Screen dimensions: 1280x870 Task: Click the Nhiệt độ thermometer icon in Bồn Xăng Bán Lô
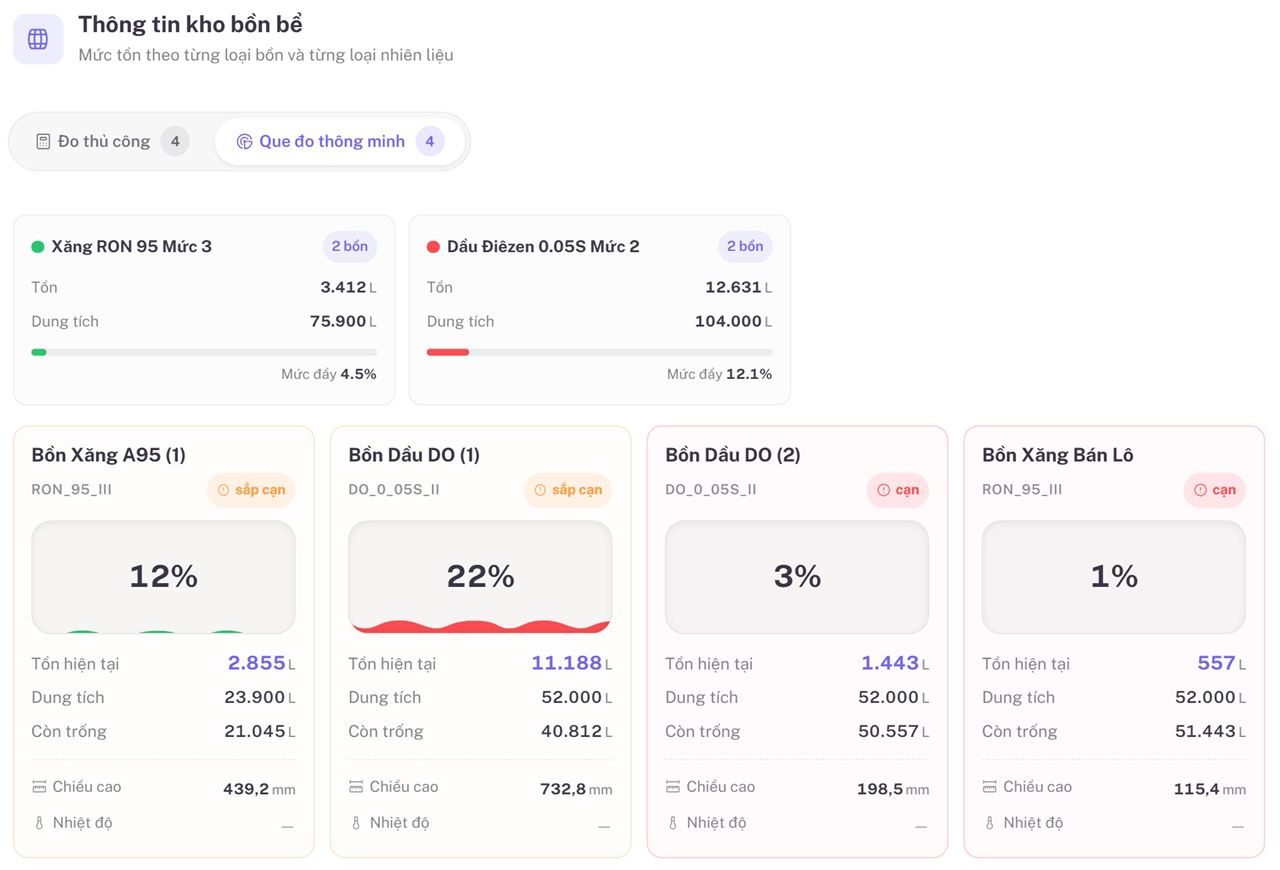[x=989, y=823]
